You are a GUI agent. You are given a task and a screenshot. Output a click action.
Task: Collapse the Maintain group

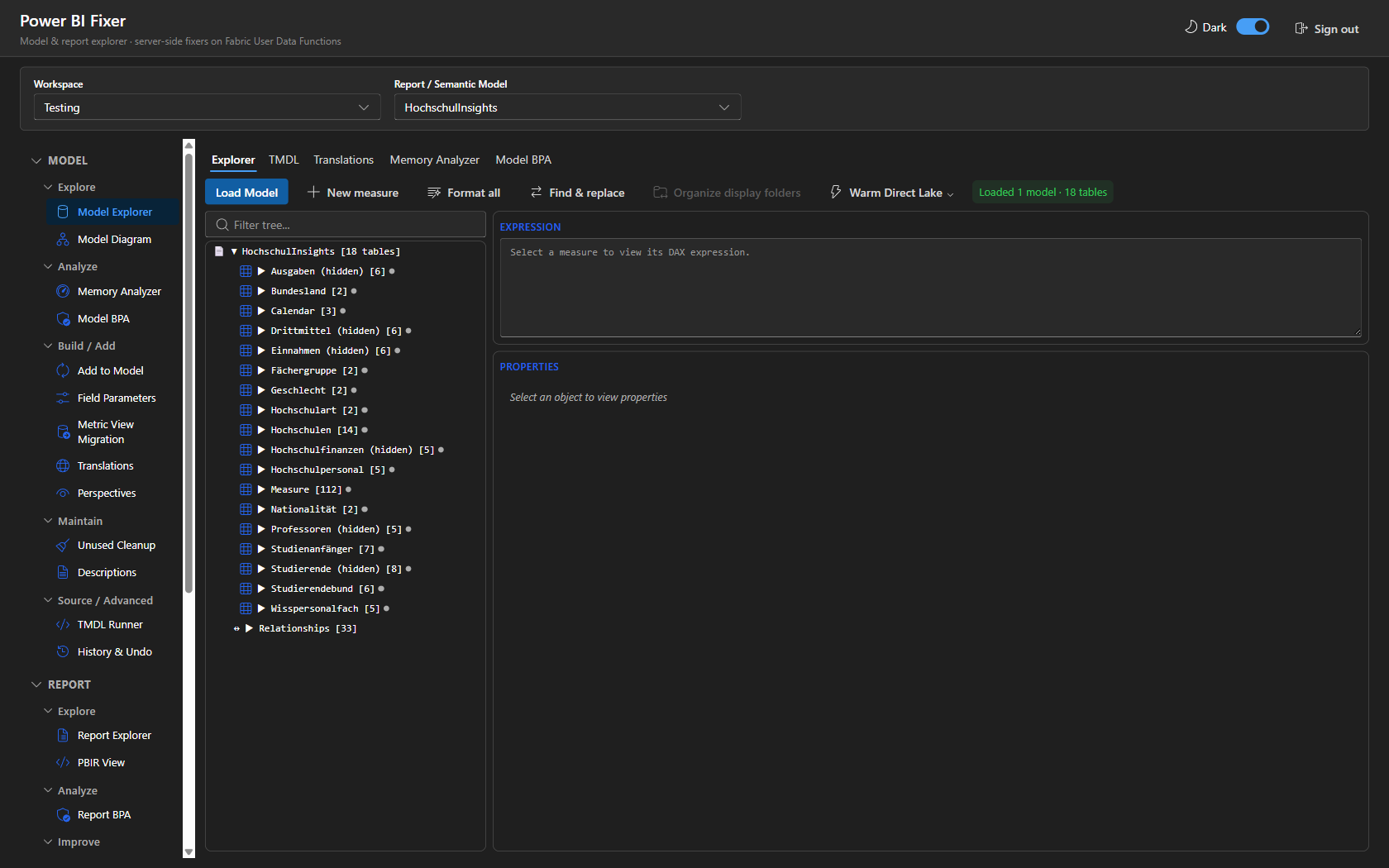48,521
